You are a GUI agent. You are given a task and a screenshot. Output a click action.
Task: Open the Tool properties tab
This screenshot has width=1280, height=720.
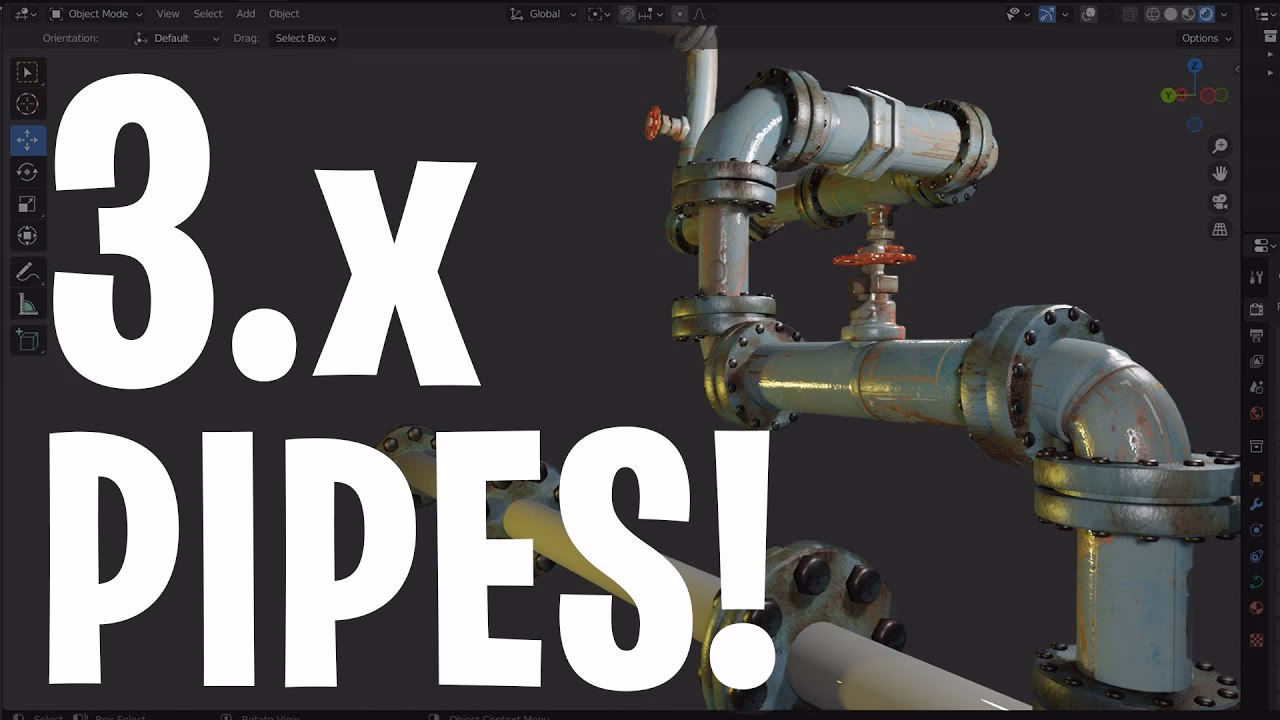1257,278
